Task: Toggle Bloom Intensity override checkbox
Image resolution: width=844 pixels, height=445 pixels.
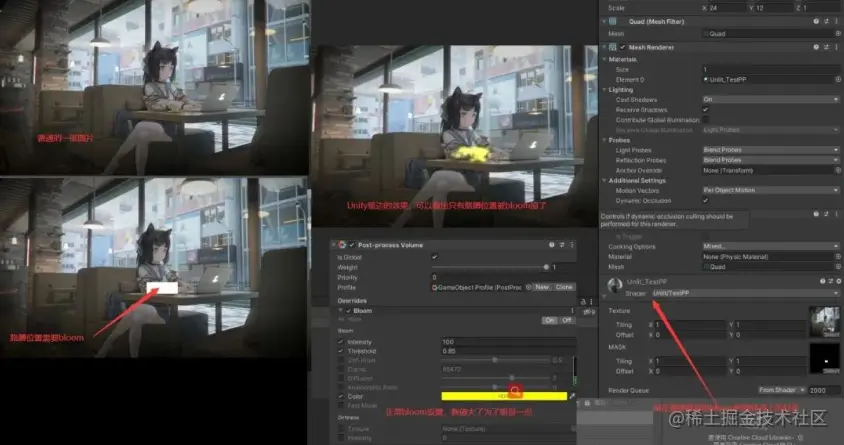Action: click(x=341, y=342)
